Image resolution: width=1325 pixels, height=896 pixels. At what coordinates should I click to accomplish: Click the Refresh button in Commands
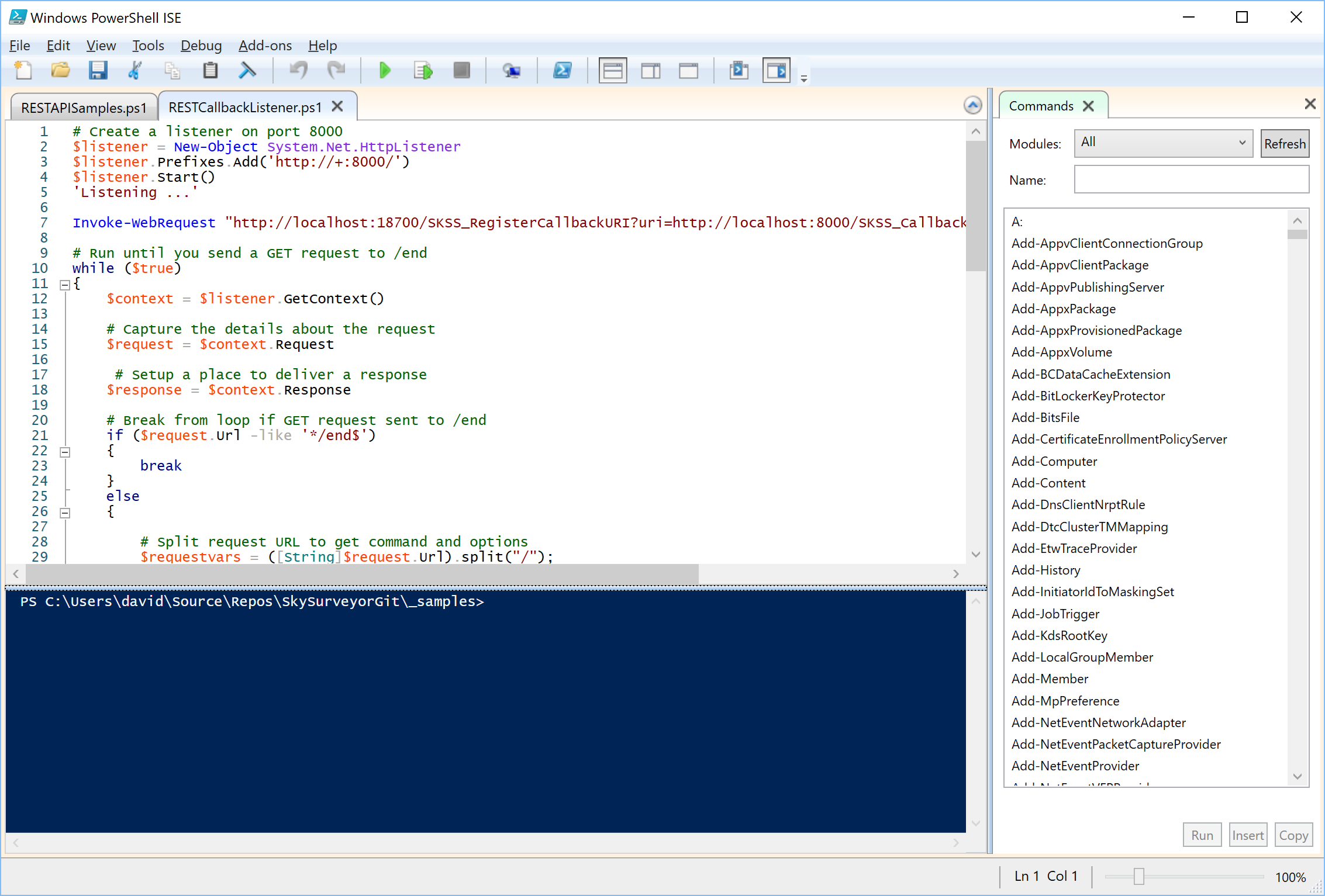(x=1285, y=144)
